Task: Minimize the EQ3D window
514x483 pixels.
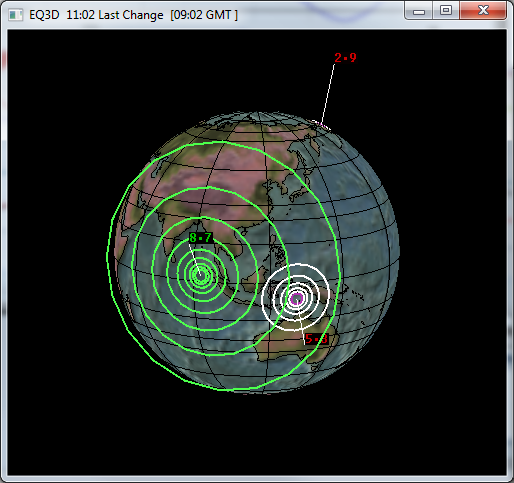Action: coord(419,11)
